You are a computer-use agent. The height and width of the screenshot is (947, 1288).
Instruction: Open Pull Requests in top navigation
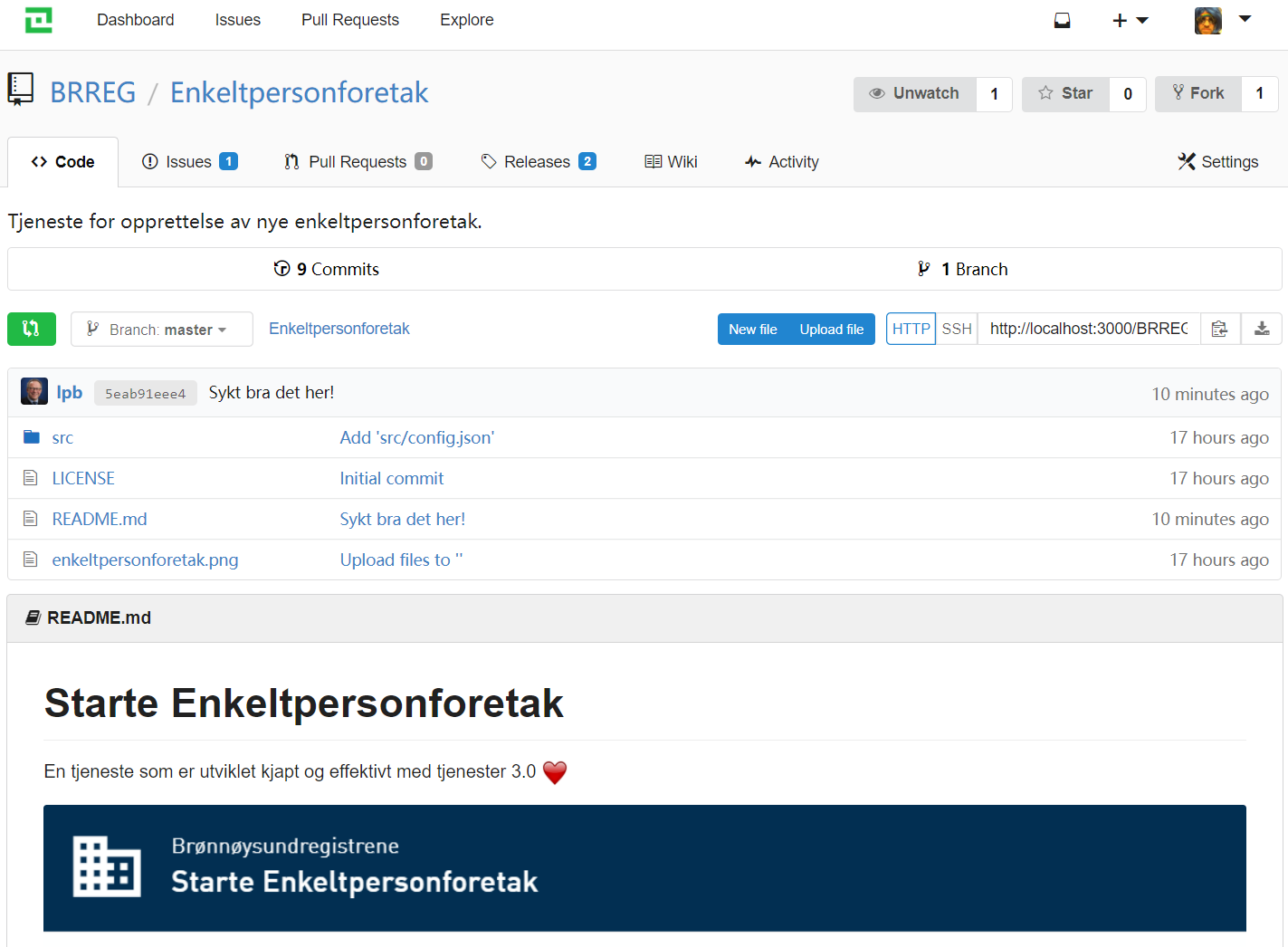[x=350, y=20]
